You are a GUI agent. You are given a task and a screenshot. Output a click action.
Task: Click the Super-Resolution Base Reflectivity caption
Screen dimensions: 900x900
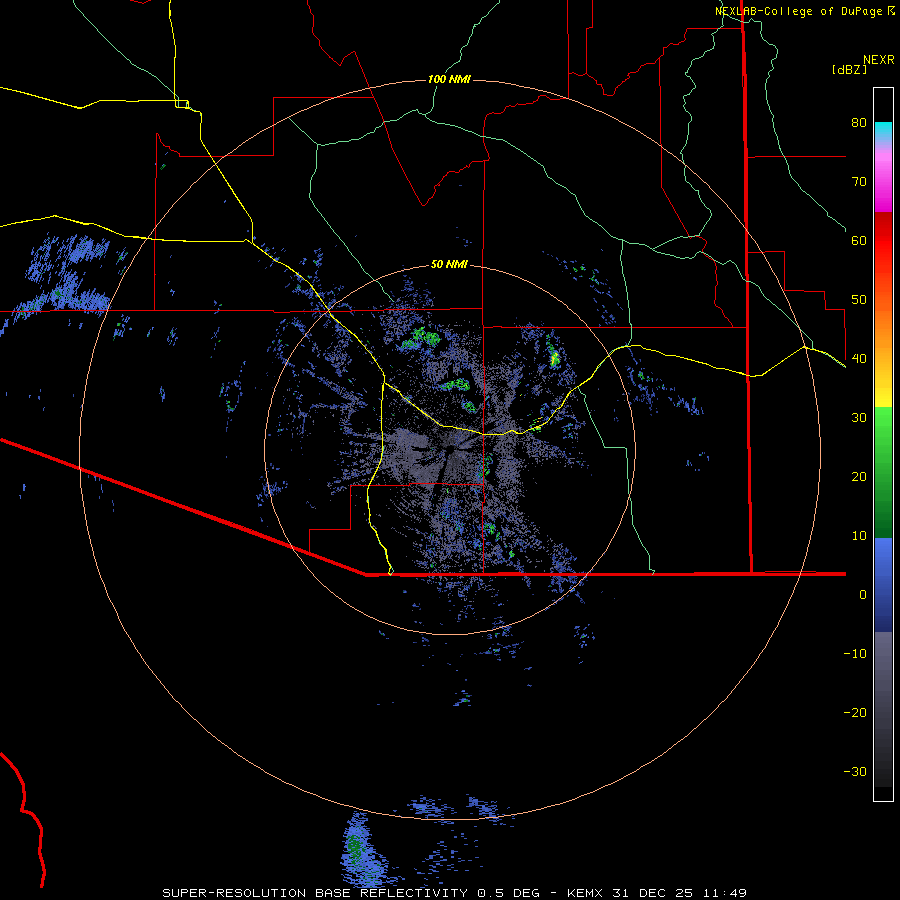(454, 893)
